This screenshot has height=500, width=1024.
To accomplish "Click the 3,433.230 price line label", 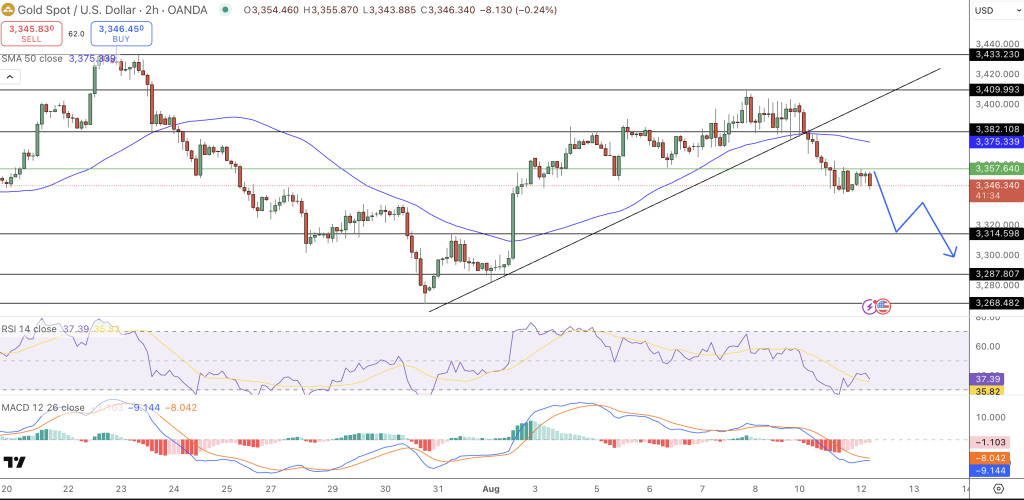I will 996,54.
